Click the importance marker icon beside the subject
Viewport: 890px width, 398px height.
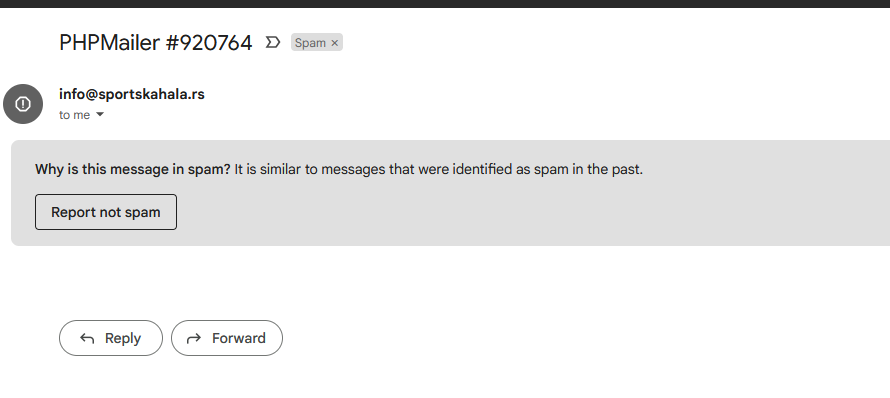272,43
